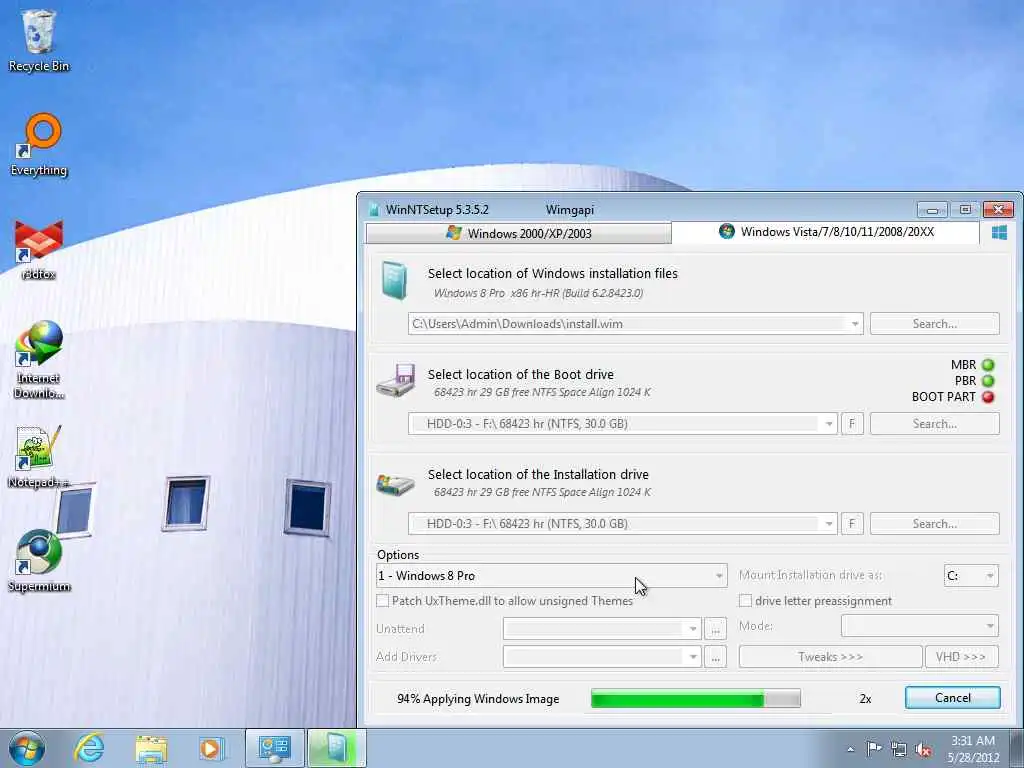This screenshot has width=1024, height=768.
Task: Click the Boot drive floppy icon
Action: coord(396,380)
